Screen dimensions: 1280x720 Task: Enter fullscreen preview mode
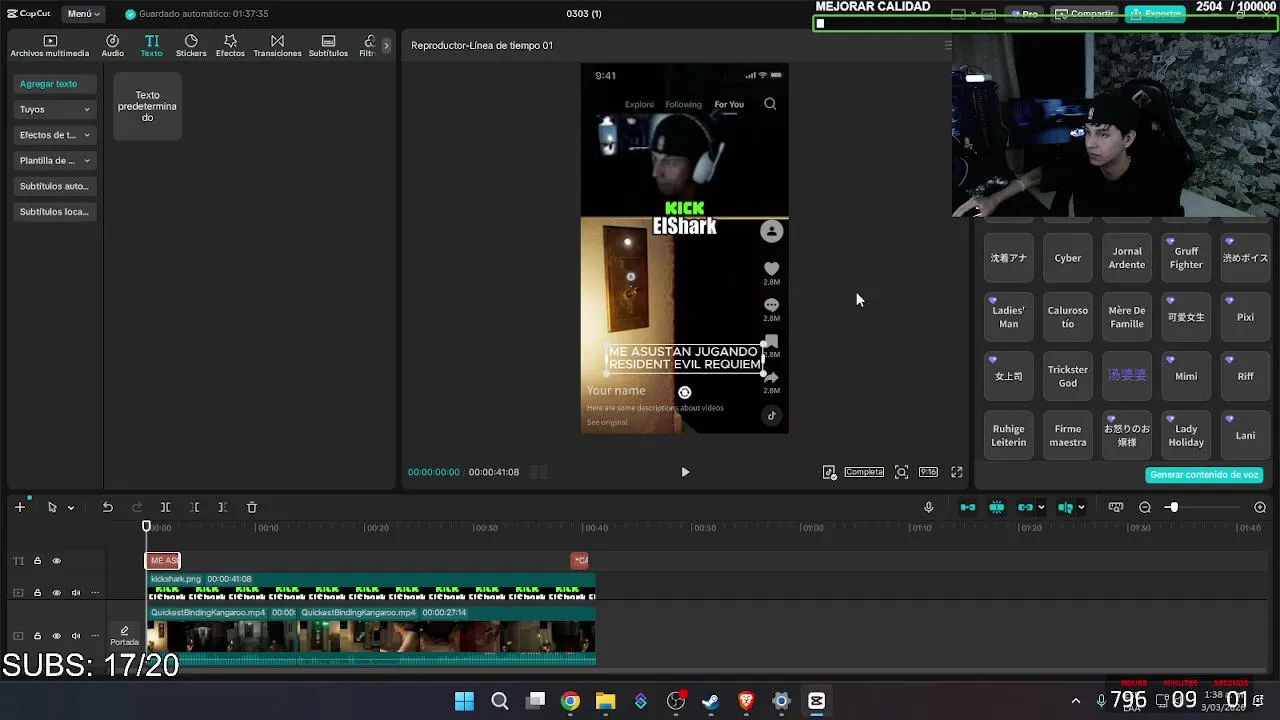(x=957, y=472)
